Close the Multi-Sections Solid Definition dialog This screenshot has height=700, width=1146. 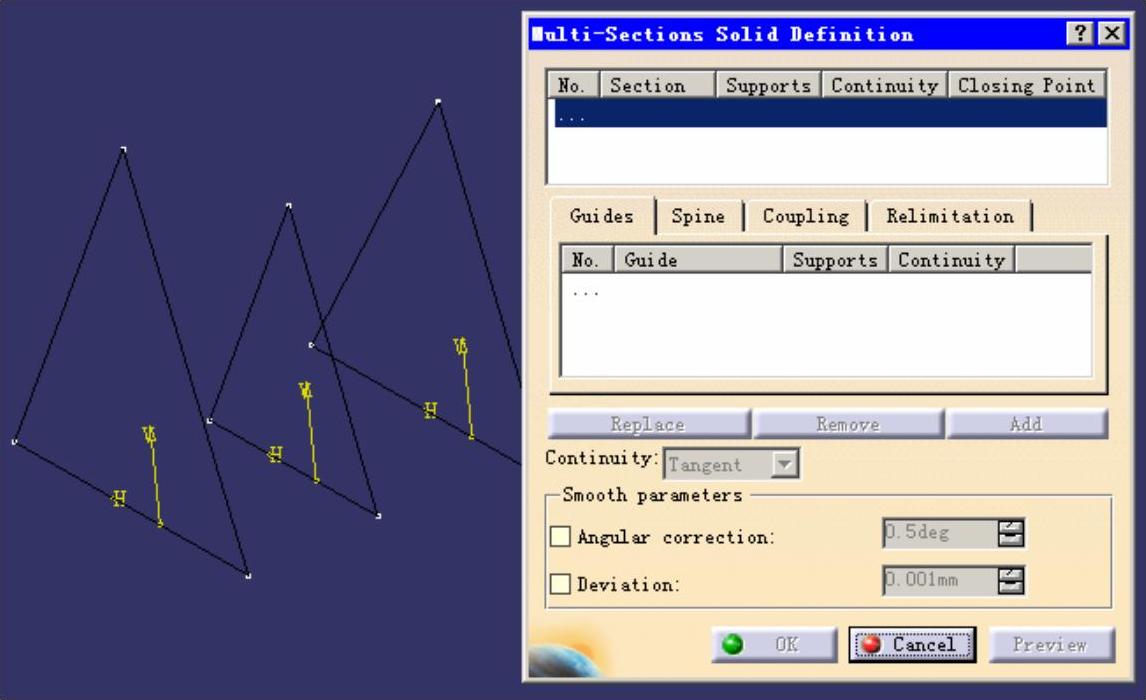tap(1112, 33)
